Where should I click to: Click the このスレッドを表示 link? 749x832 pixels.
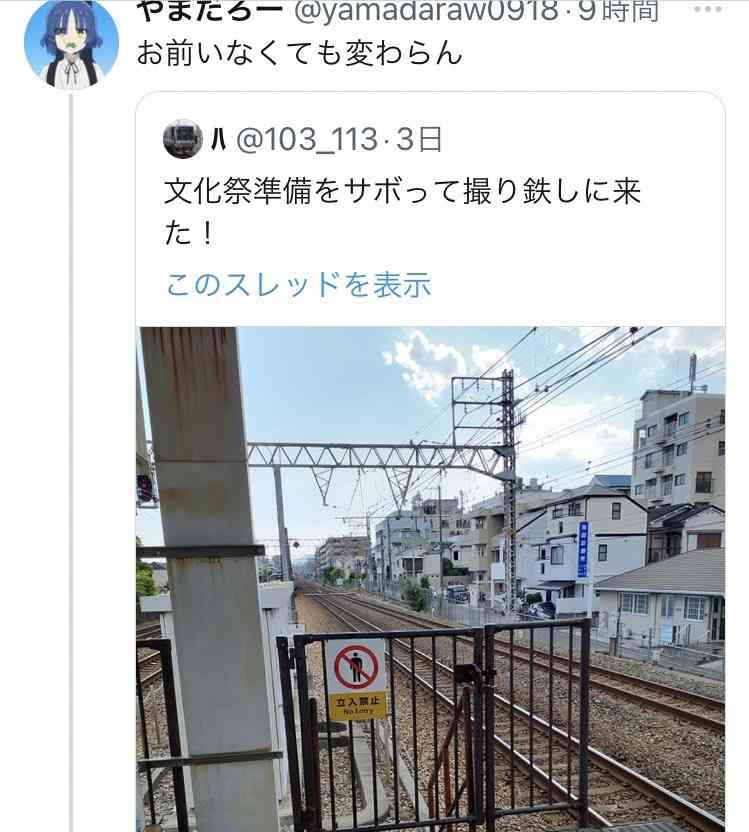coord(299,285)
